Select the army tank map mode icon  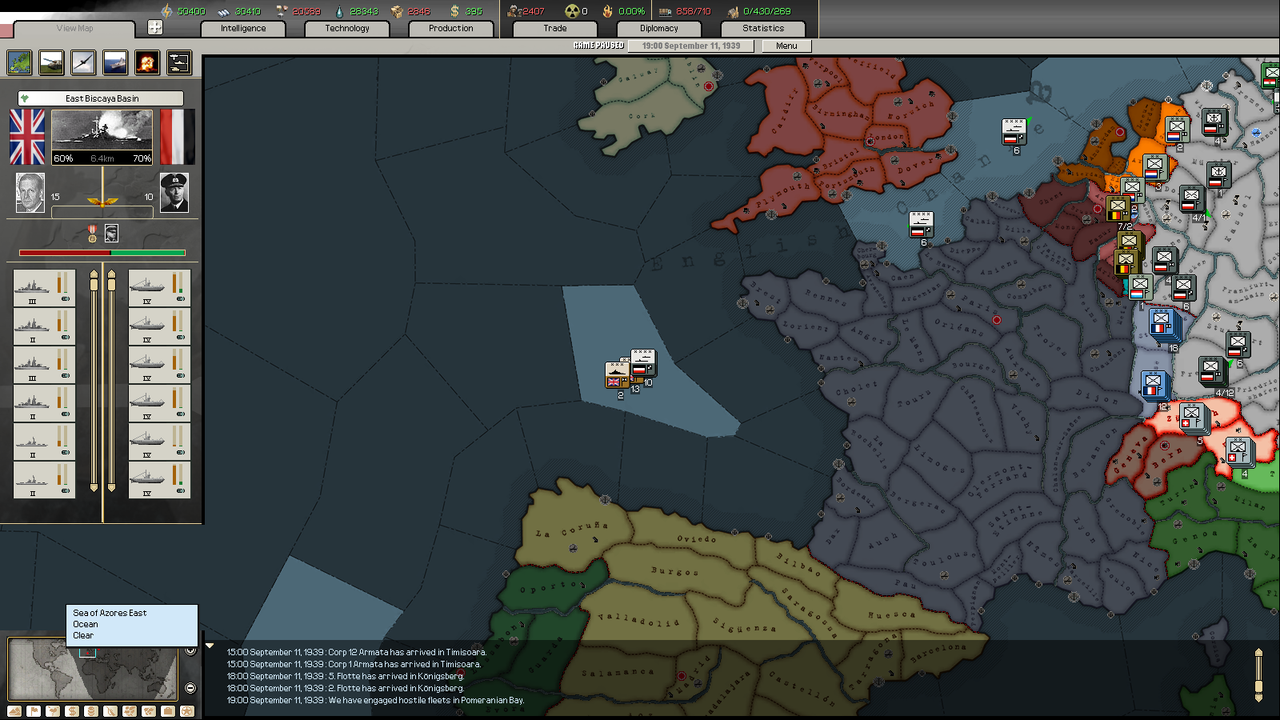(x=51, y=63)
